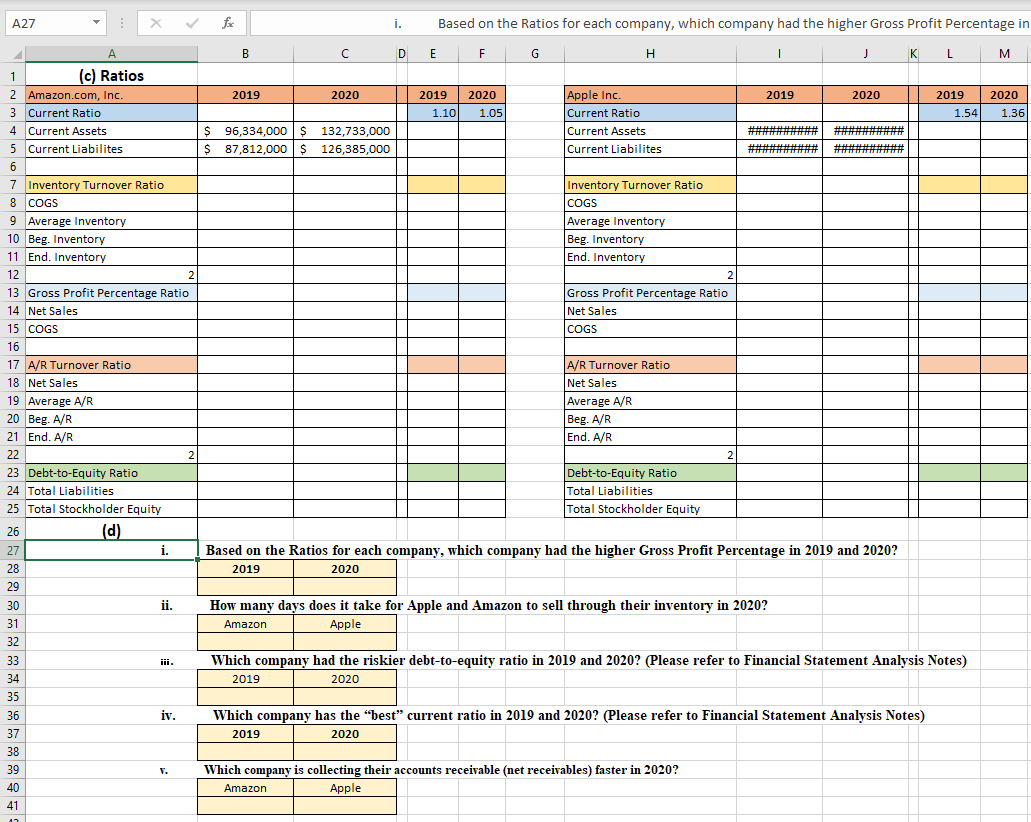1031x822 pixels.
Task: Click the '(d)' section heading cell
Action: 111,531
